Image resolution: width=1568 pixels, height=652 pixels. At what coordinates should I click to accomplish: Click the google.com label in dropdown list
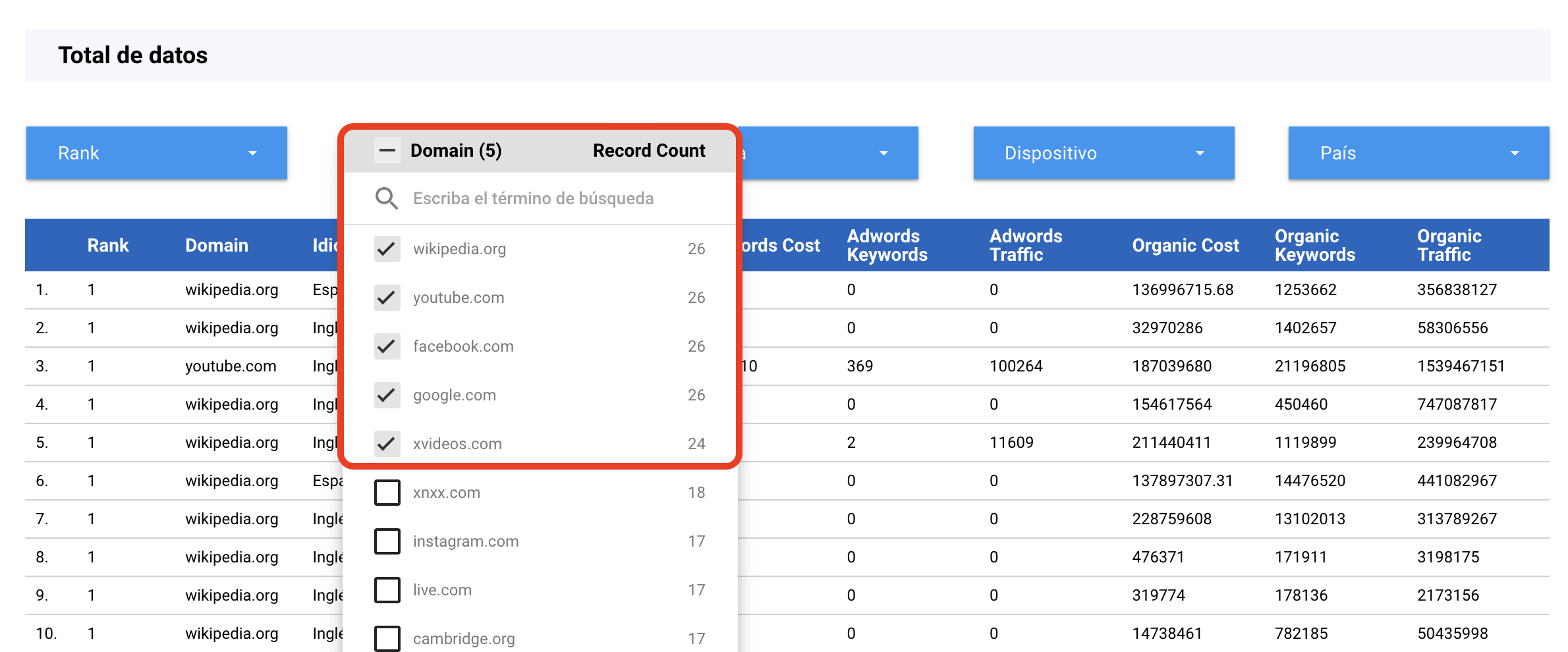point(455,395)
